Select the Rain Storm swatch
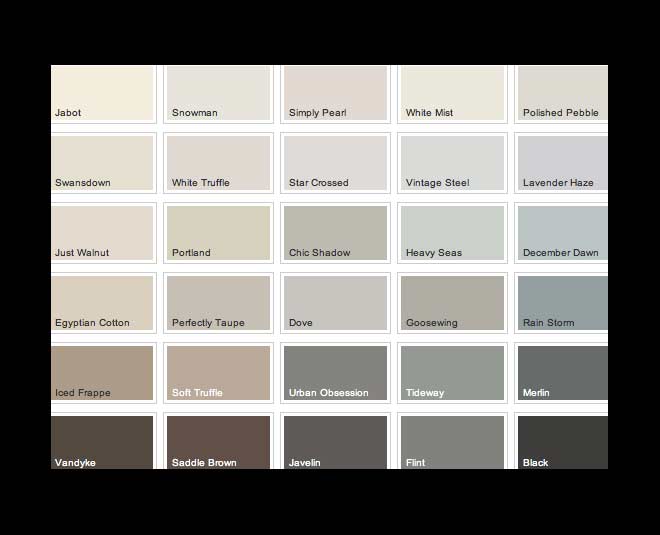Screen dimensions: 660x535 [563, 303]
